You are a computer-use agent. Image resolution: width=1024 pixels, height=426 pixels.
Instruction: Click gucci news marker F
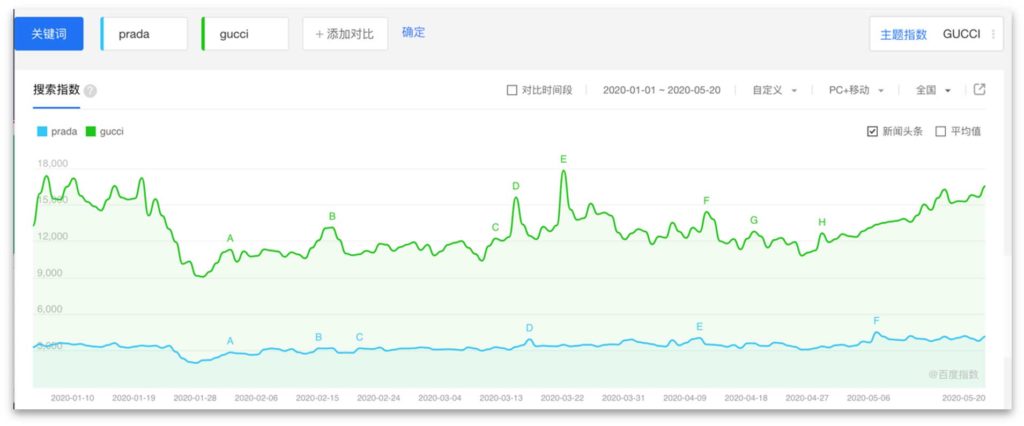[x=706, y=201]
